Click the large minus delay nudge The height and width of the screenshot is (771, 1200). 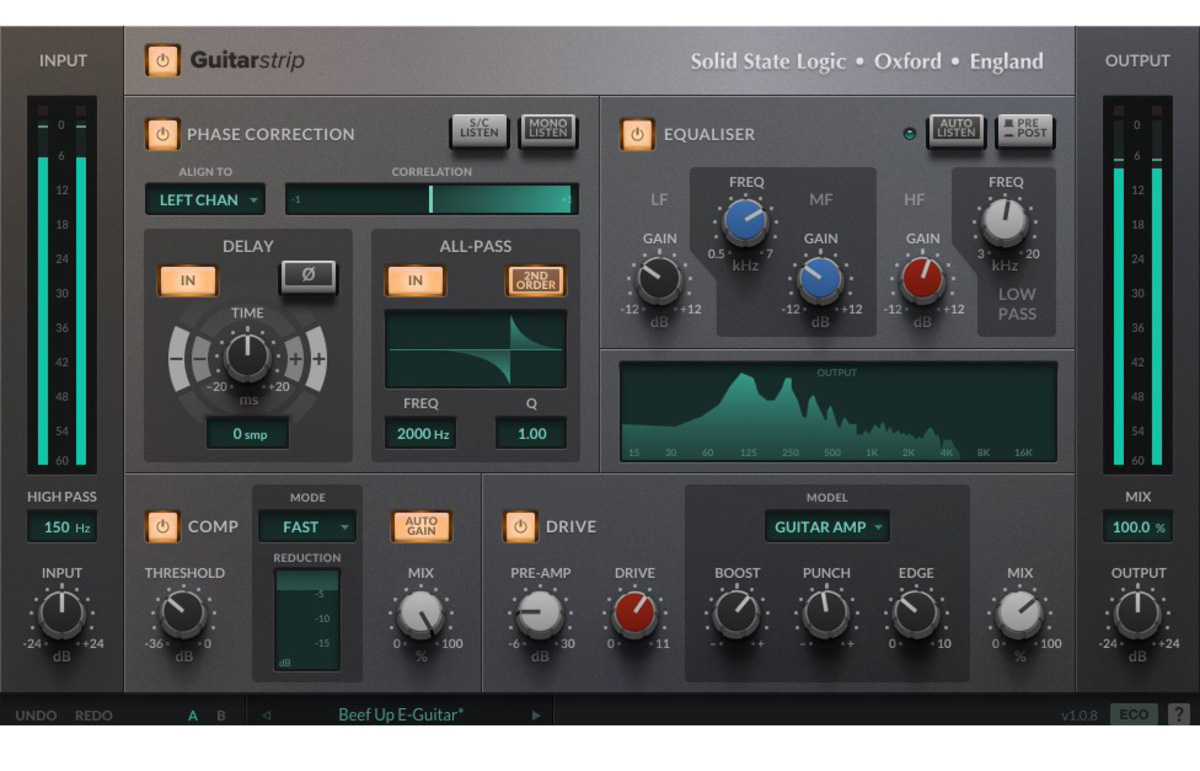(177, 358)
